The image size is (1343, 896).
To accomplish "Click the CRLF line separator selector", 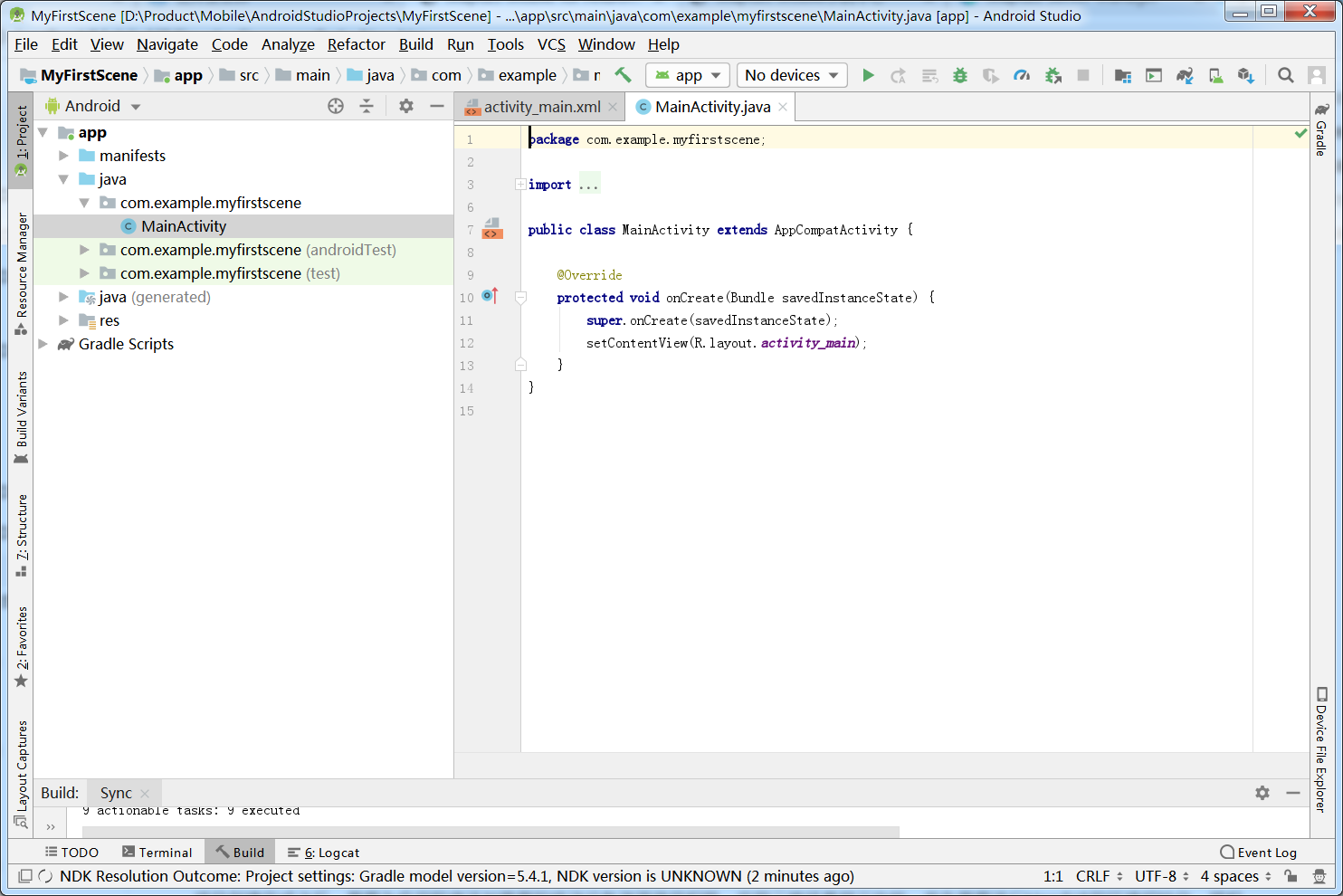I will 1100,876.
